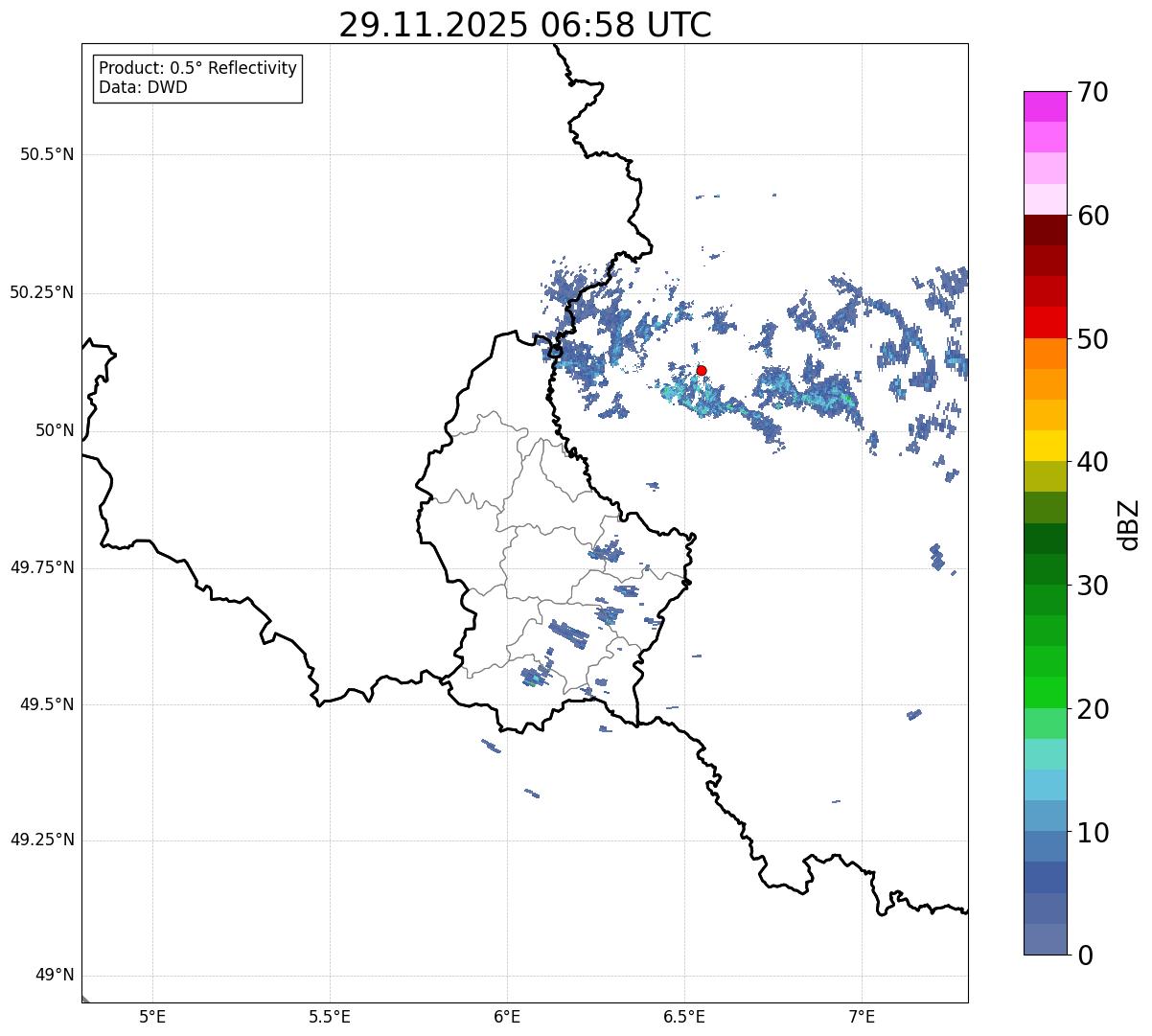The image size is (1152, 1036).
Task: Click the 6.5°E longitude label
Action: click(x=684, y=1016)
